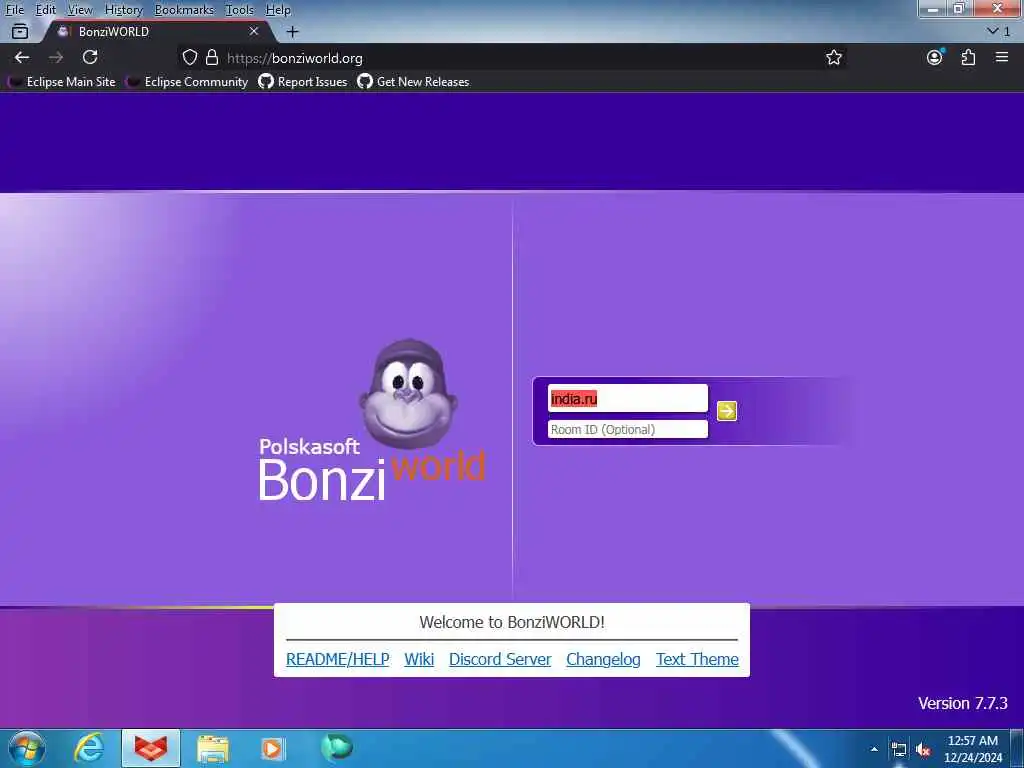The width and height of the screenshot is (1024, 768).
Task: Click the Version 7.7.3 text
Action: tap(963, 703)
